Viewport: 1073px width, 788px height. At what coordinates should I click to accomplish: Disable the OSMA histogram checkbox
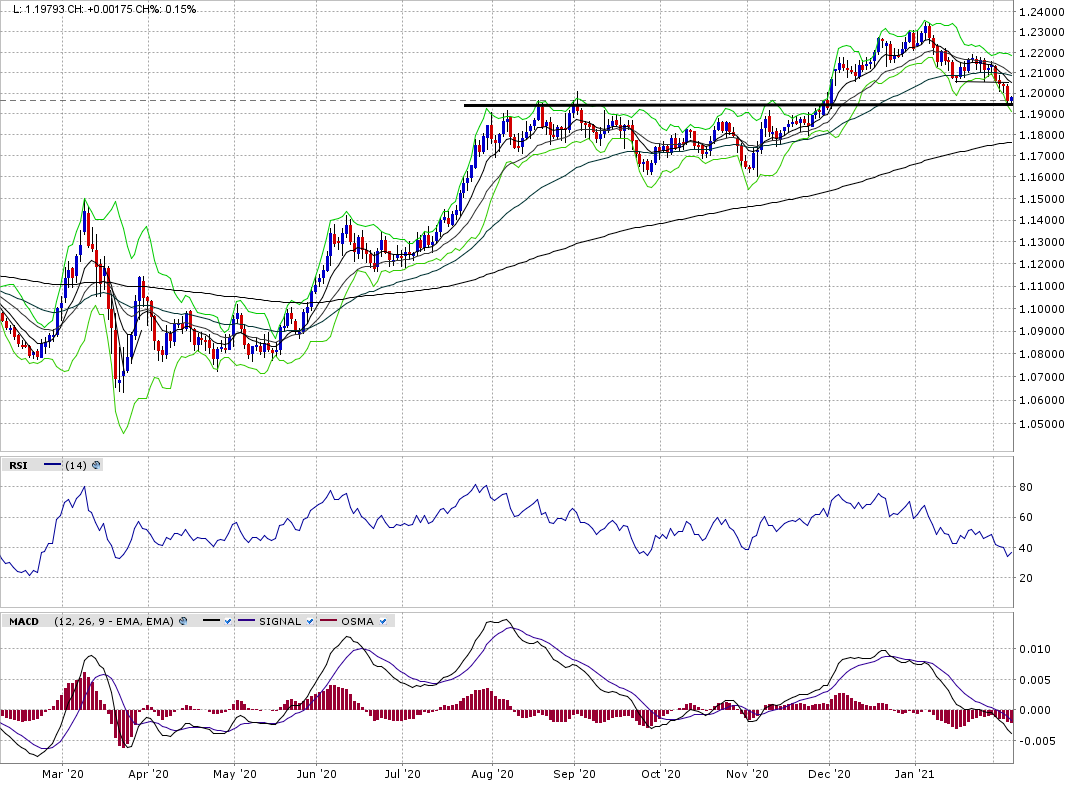[x=384, y=621]
